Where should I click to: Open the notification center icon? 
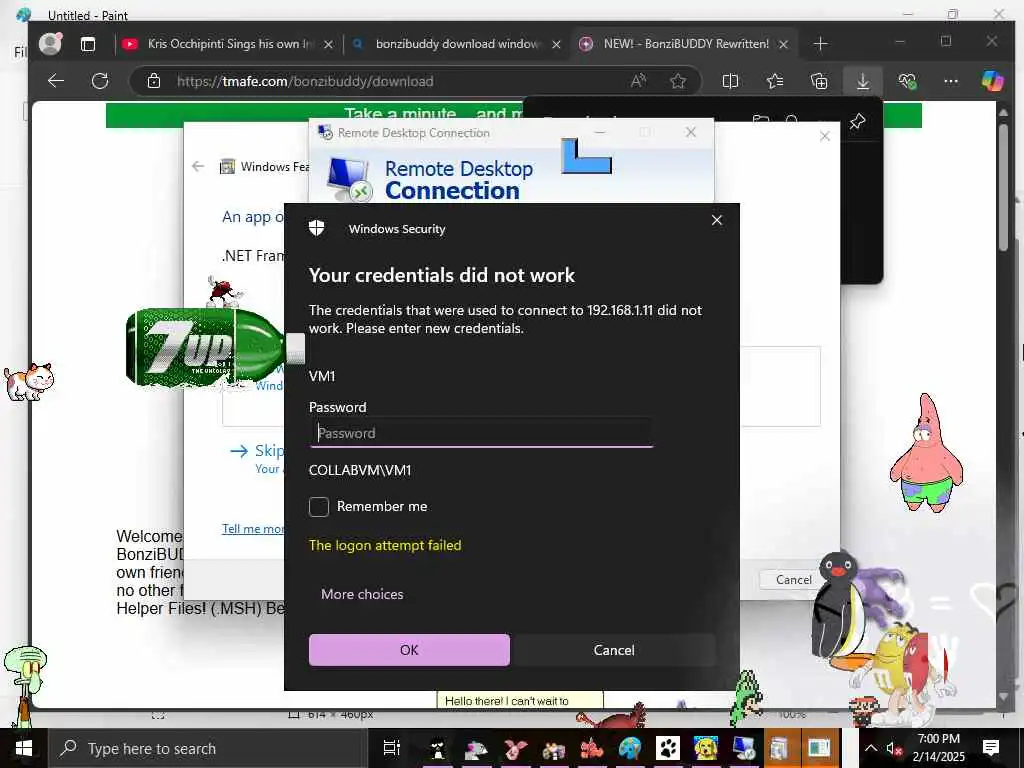pyautogui.click(x=991, y=748)
